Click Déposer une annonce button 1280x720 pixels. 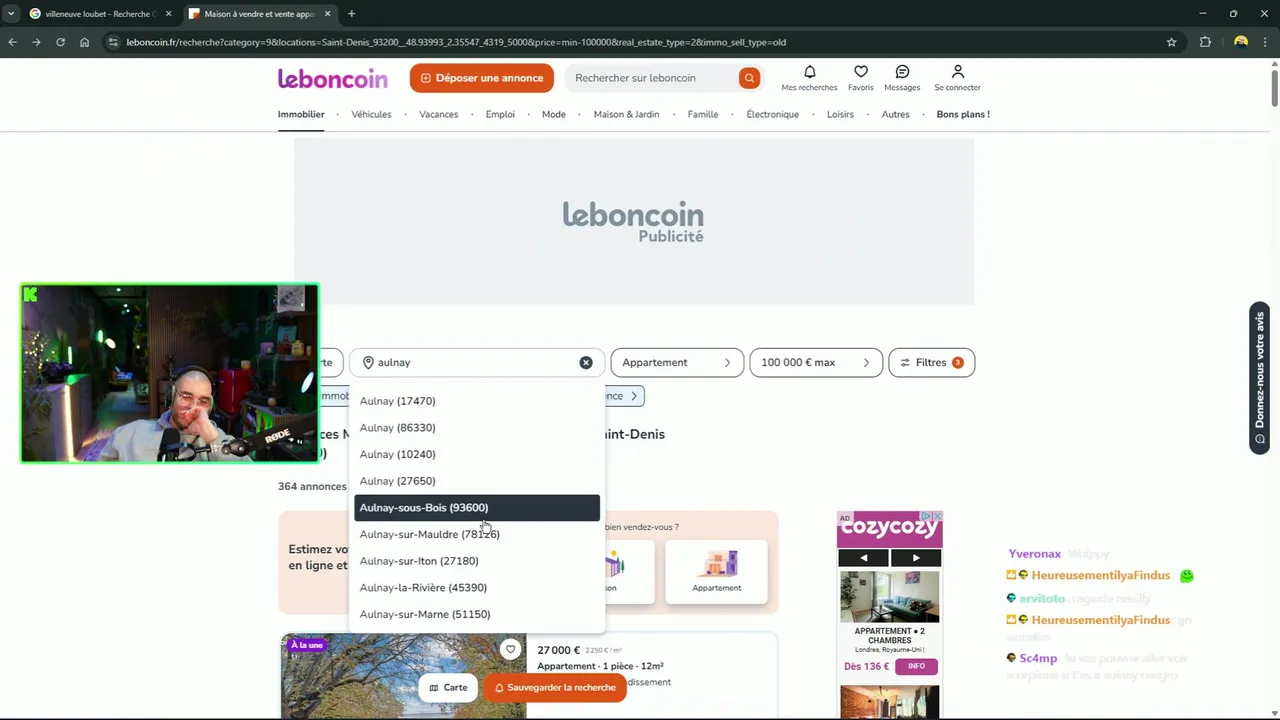click(x=481, y=78)
